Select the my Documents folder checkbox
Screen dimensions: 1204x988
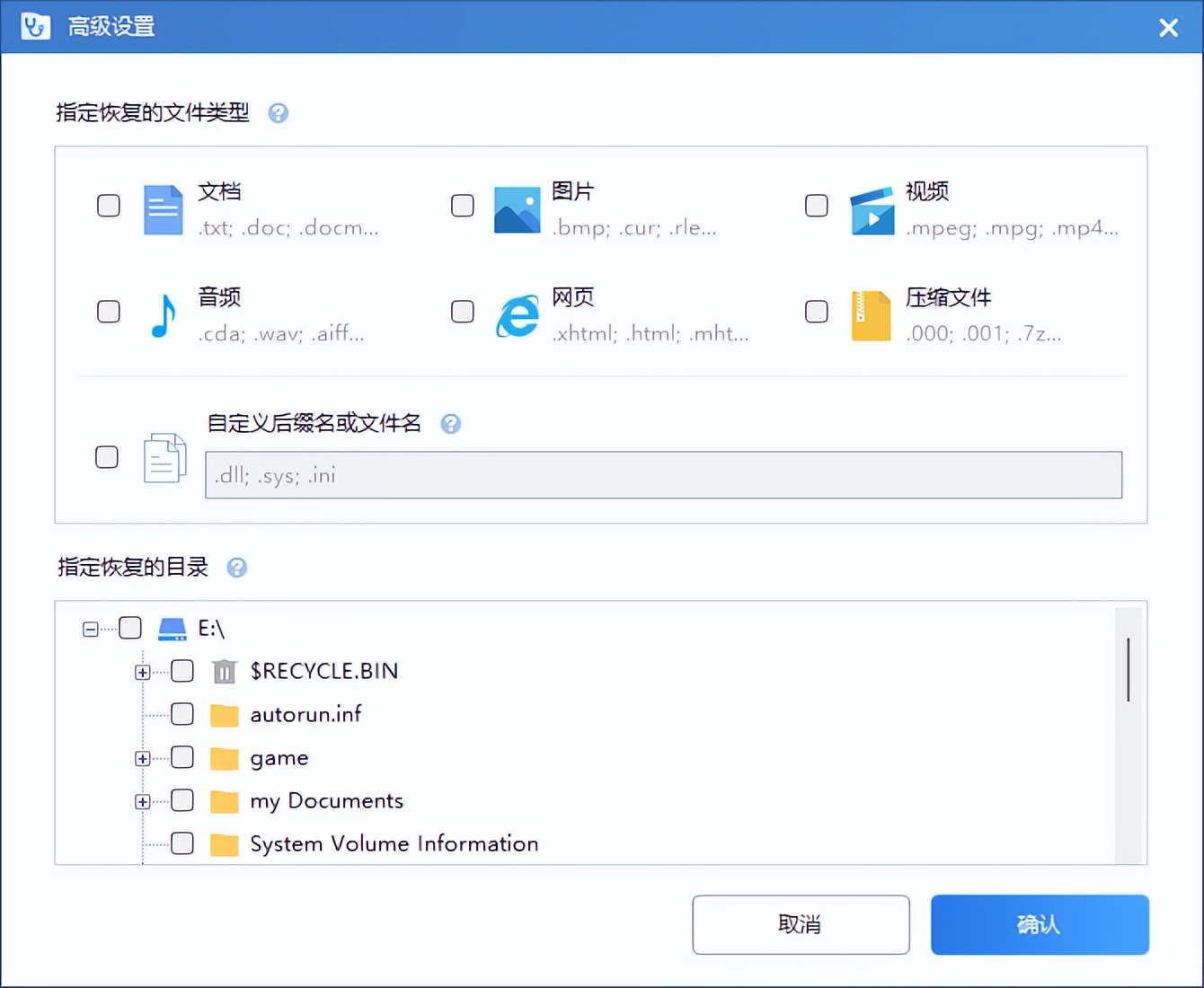click(x=182, y=800)
